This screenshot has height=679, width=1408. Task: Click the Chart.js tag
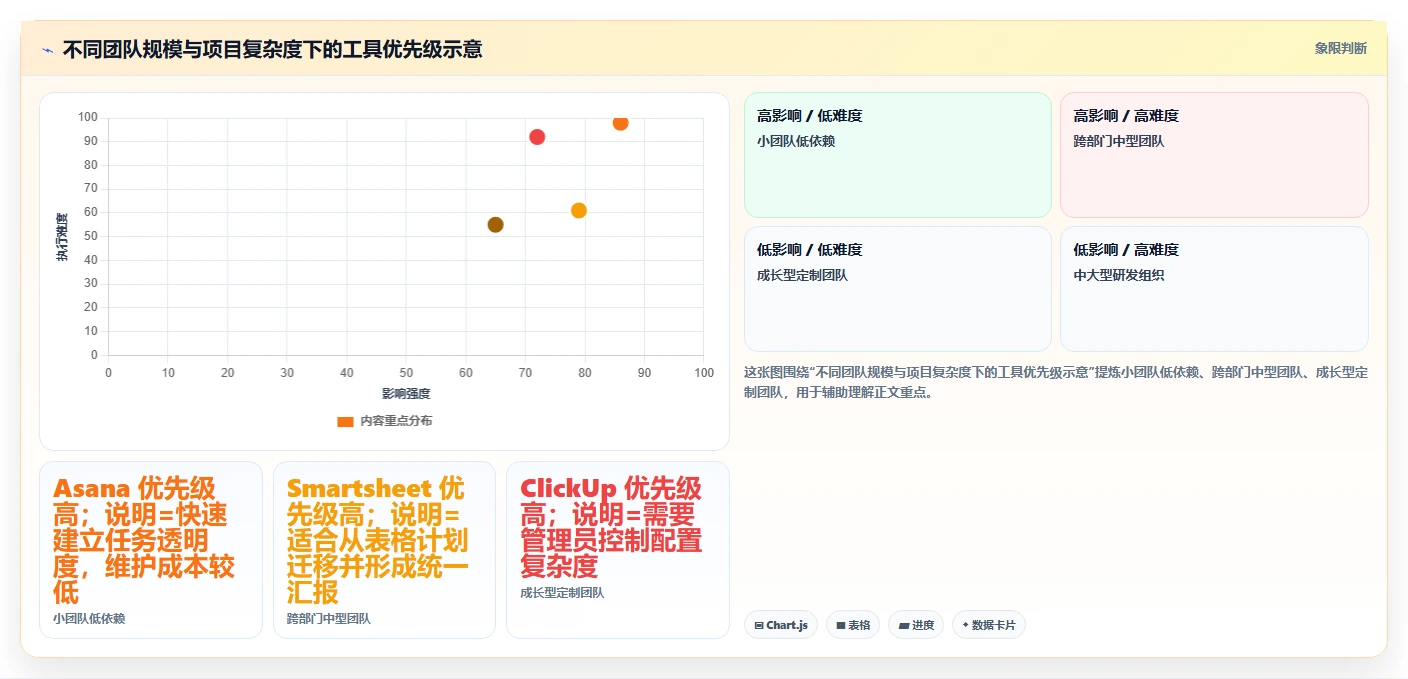[x=781, y=625]
